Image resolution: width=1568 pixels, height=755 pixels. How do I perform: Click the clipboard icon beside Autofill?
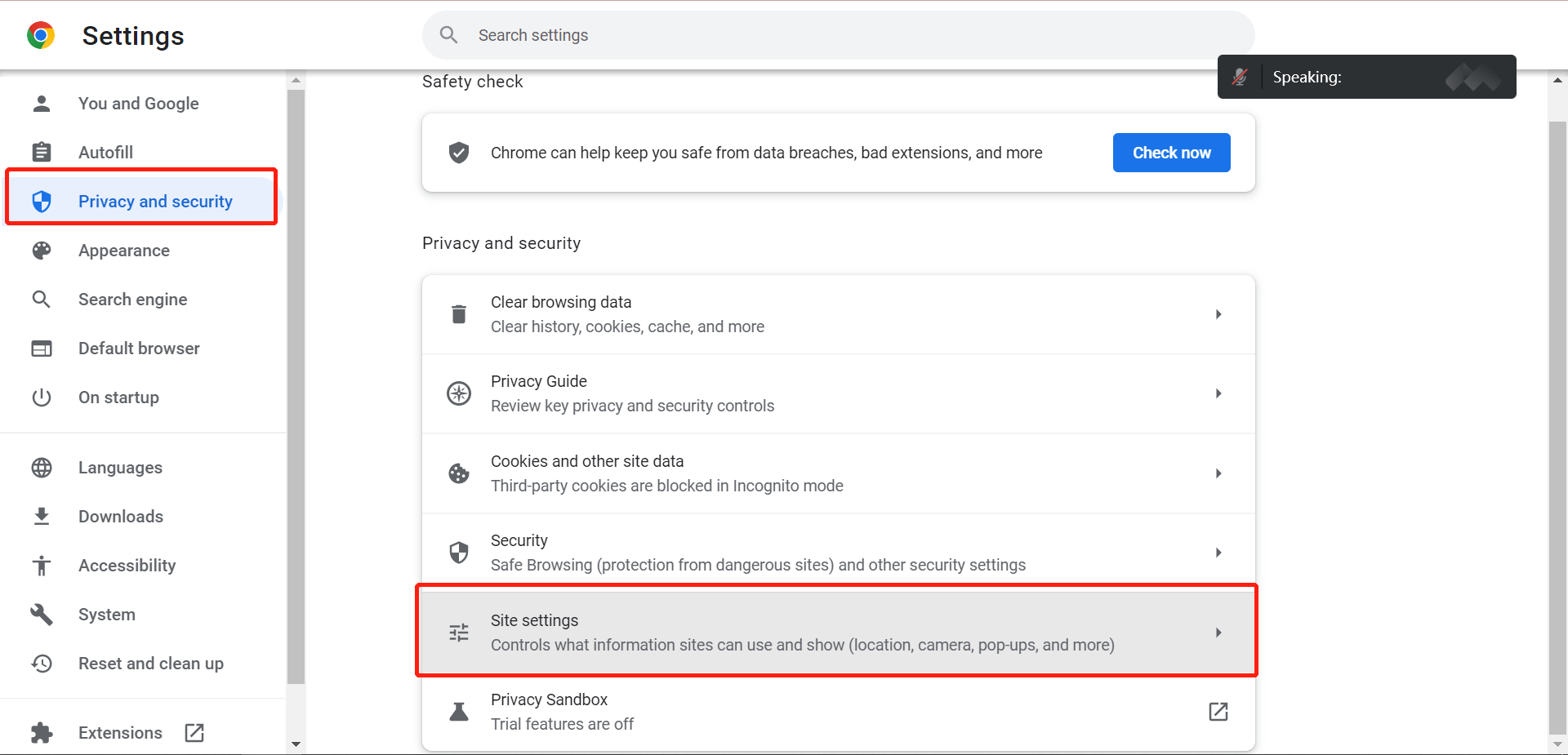[42, 153]
